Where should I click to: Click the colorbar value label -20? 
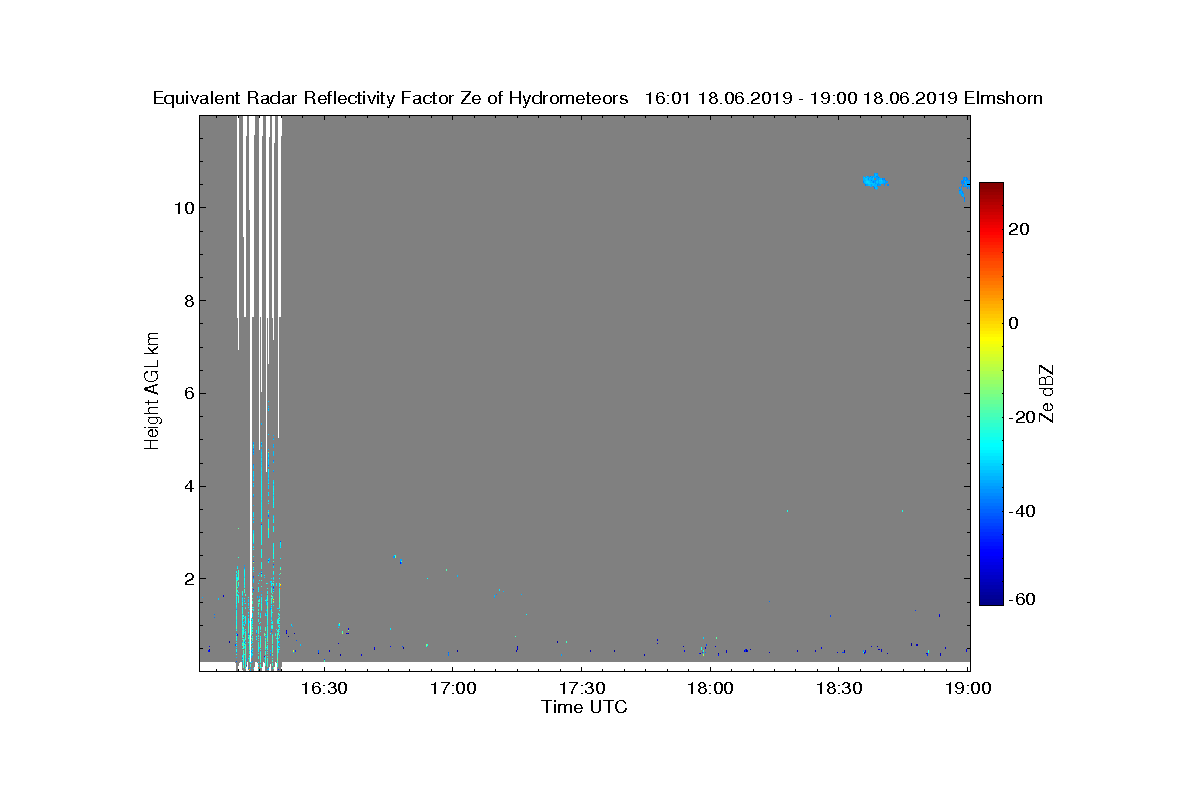[1021, 417]
